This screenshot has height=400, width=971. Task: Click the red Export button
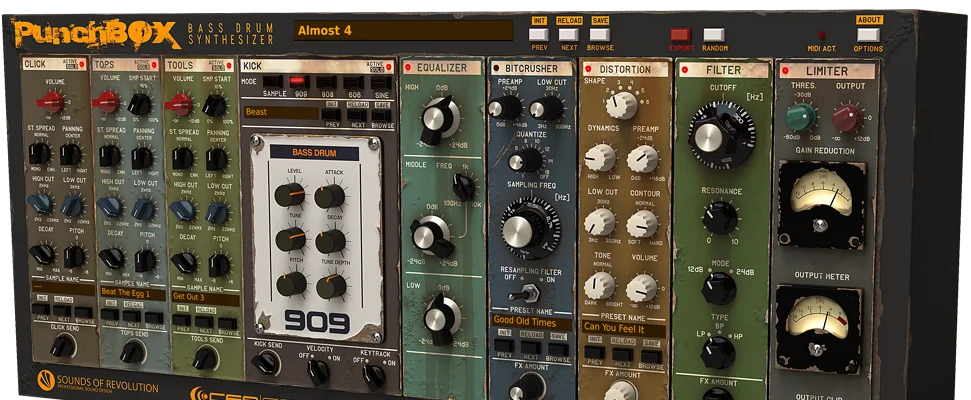680,35
